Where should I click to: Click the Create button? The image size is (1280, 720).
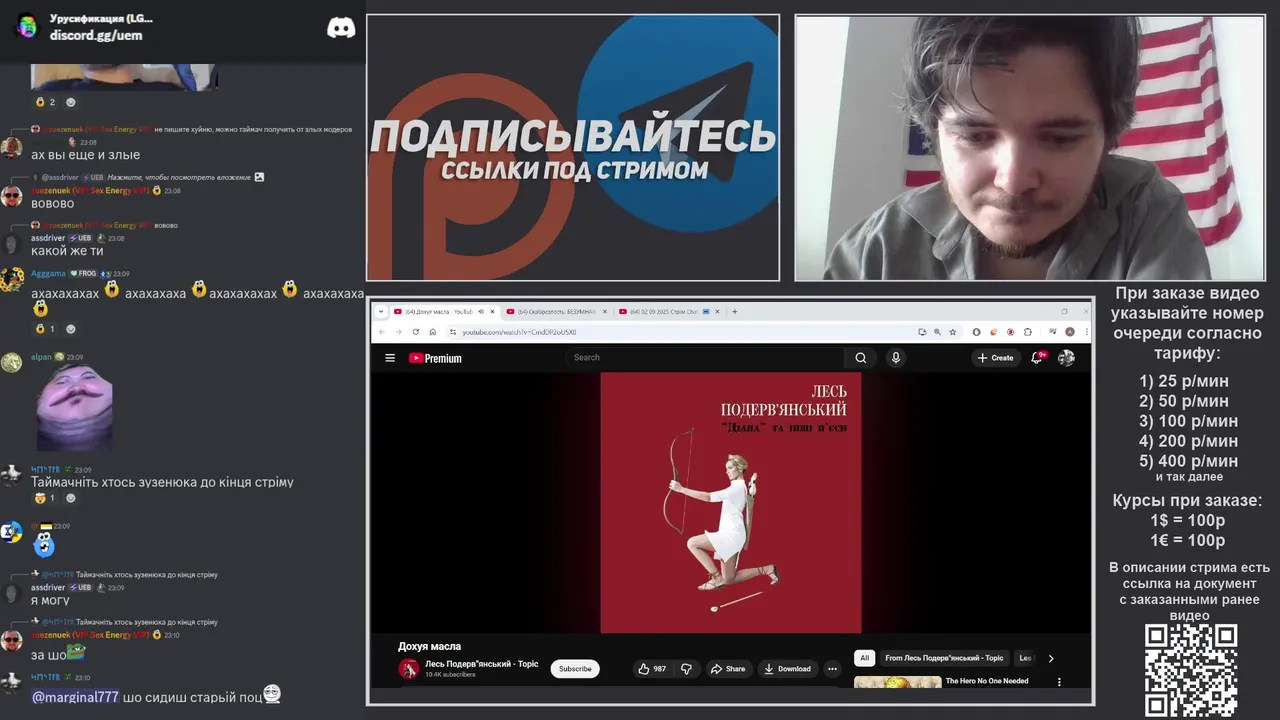(996, 358)
